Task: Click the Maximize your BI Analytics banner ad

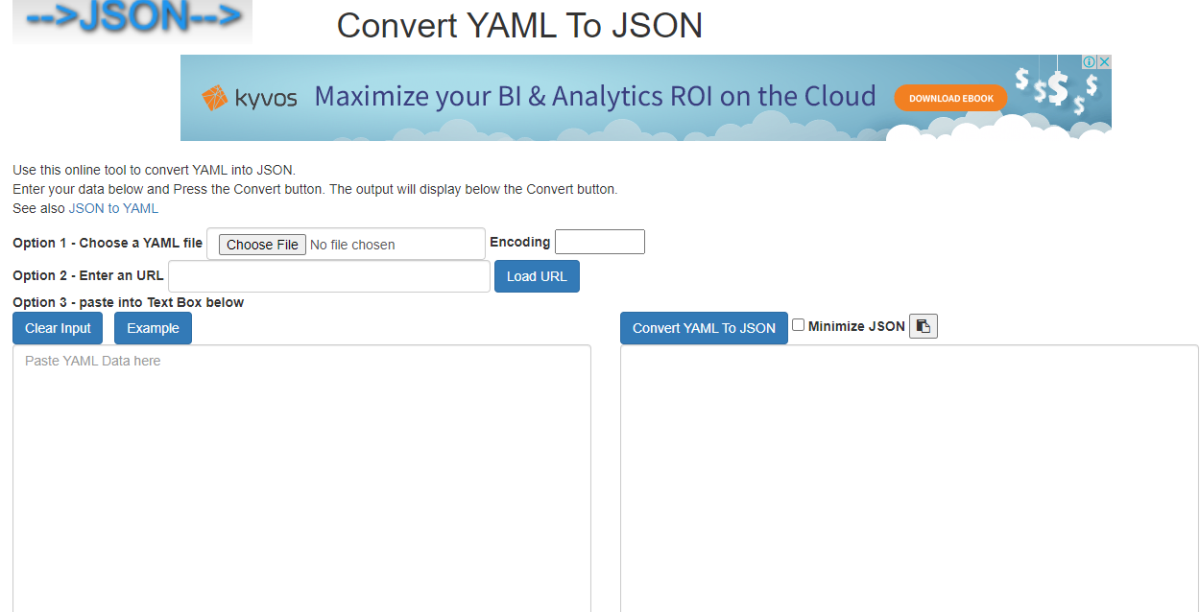Action: tap(594, 97)
